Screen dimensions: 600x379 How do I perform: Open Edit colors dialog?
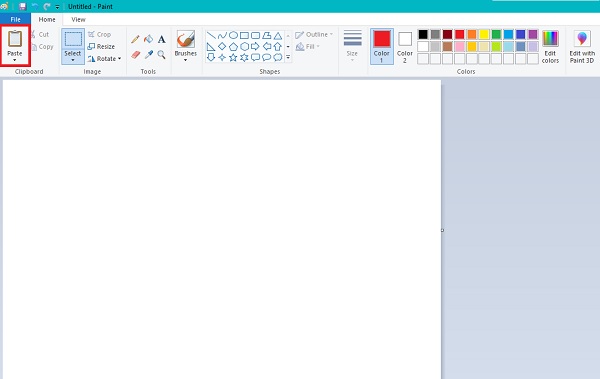(x=550, y=46)
